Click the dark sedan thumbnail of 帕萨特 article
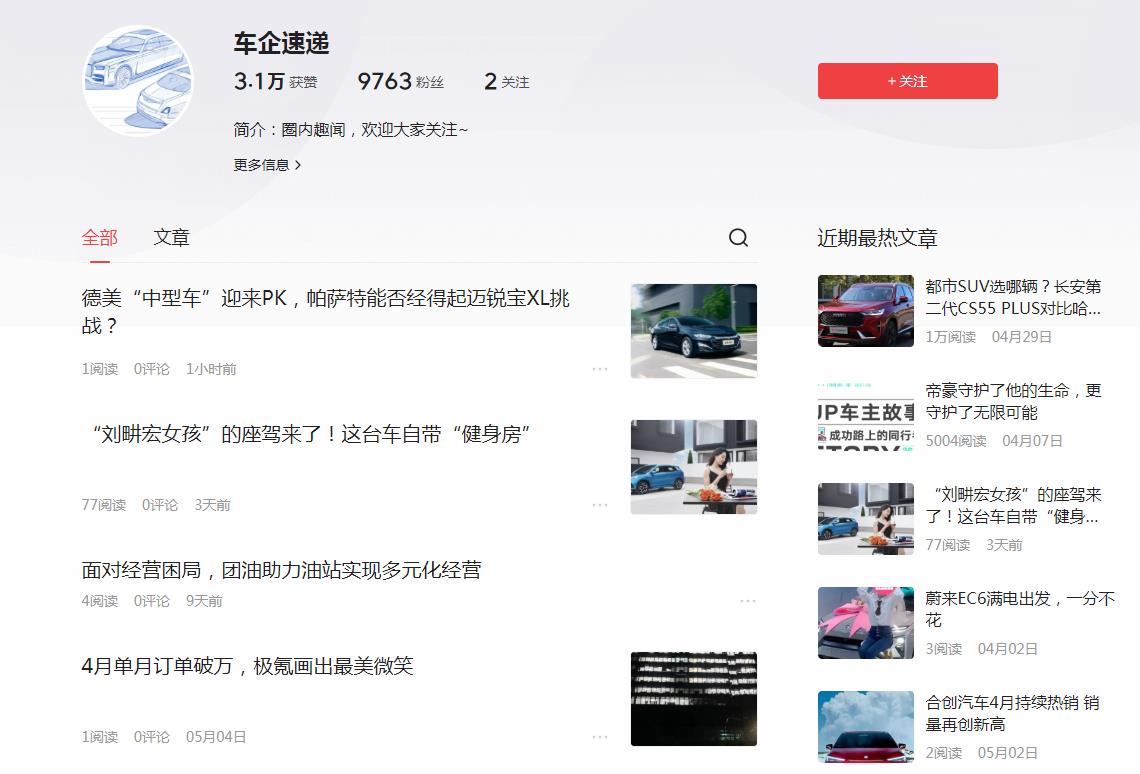 pos(694,331)
